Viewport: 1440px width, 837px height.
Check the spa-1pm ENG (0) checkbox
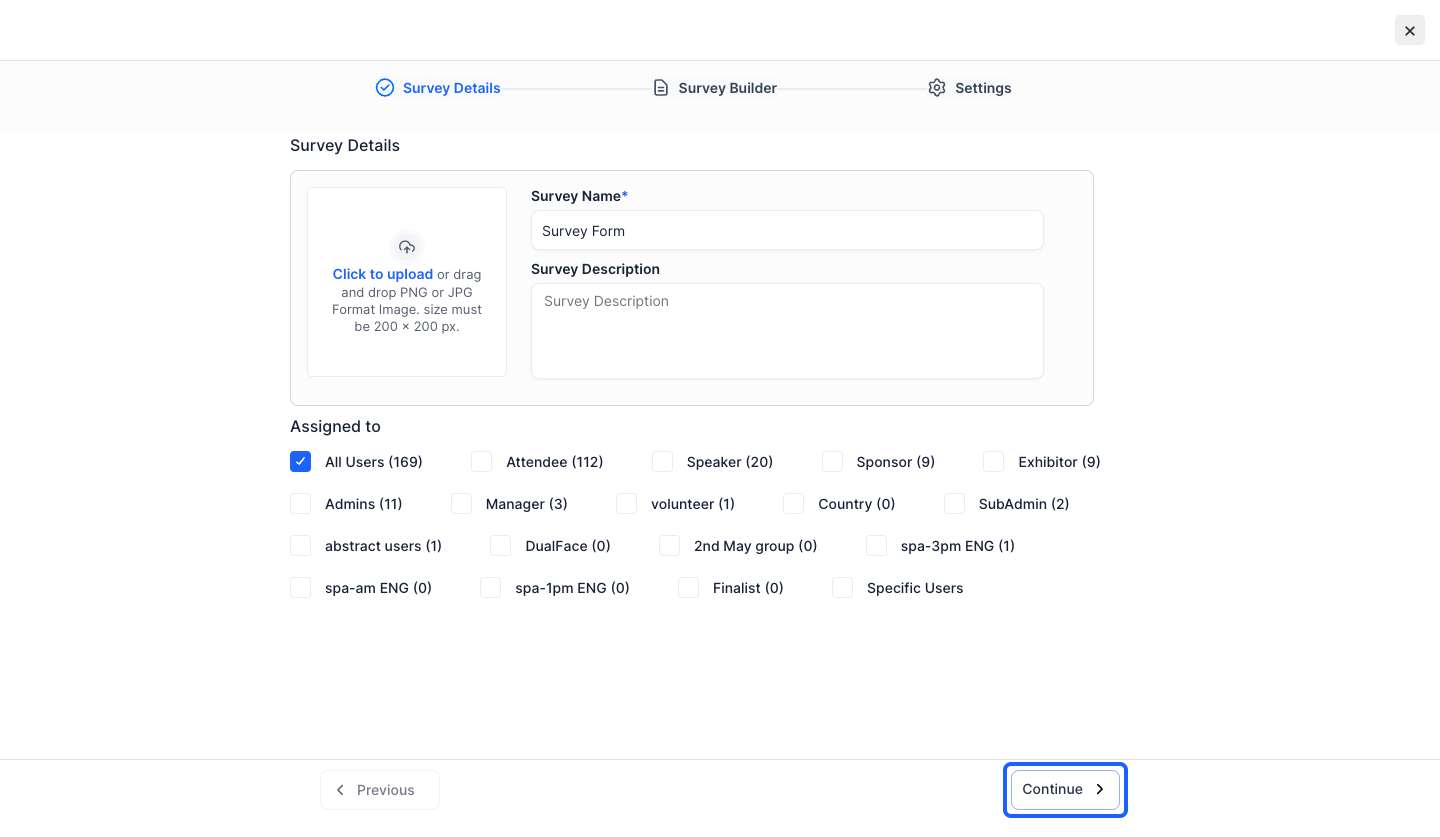[491, 588]
